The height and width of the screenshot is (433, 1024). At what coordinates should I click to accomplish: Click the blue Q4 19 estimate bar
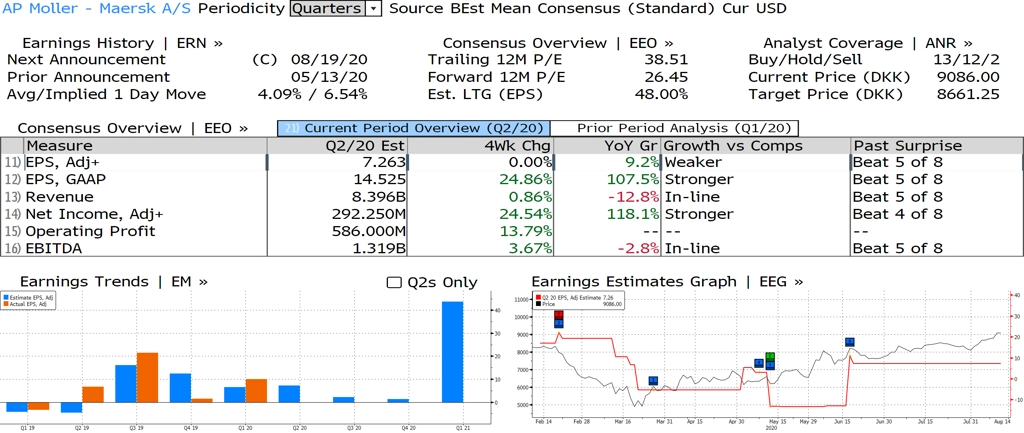pyautogui.click(x=180, y=388)
